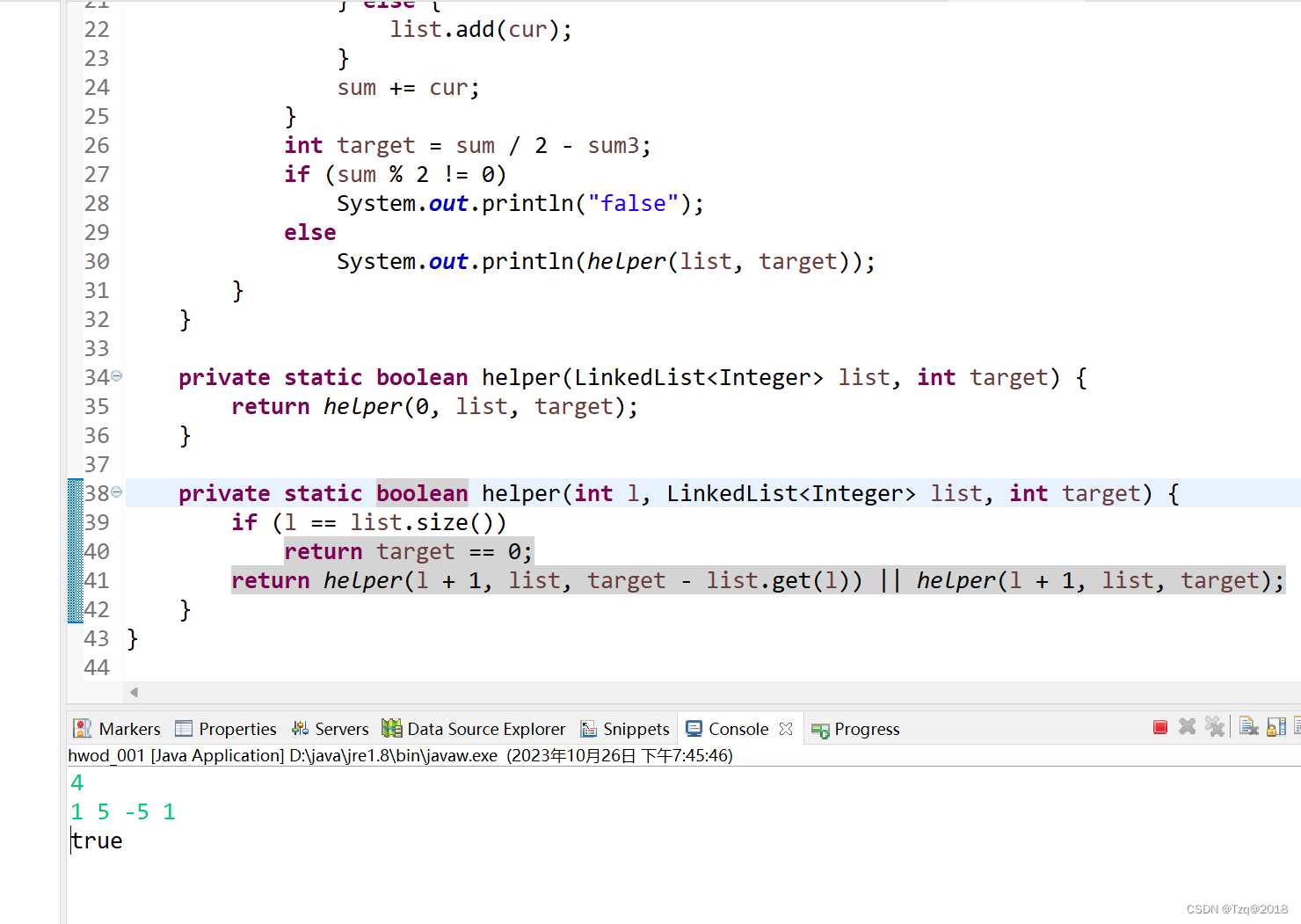Click "helper(list, target)" call on line 30

coord(724,261)
